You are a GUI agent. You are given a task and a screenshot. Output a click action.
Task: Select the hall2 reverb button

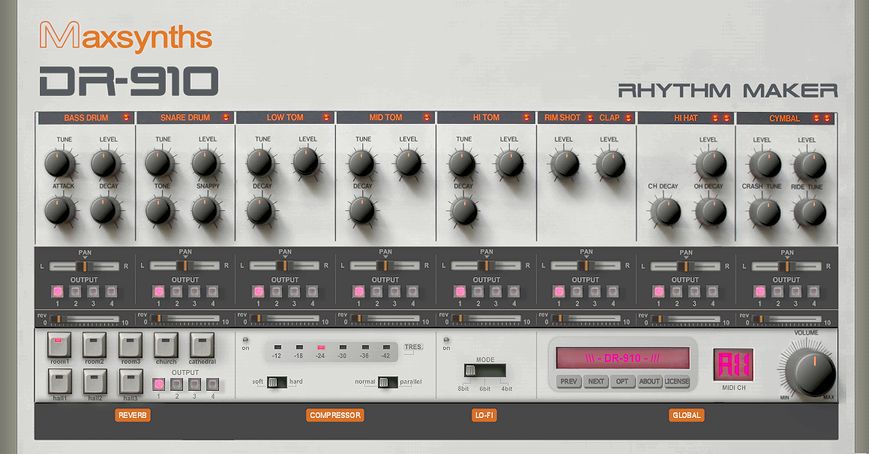[x=95, y=381]
